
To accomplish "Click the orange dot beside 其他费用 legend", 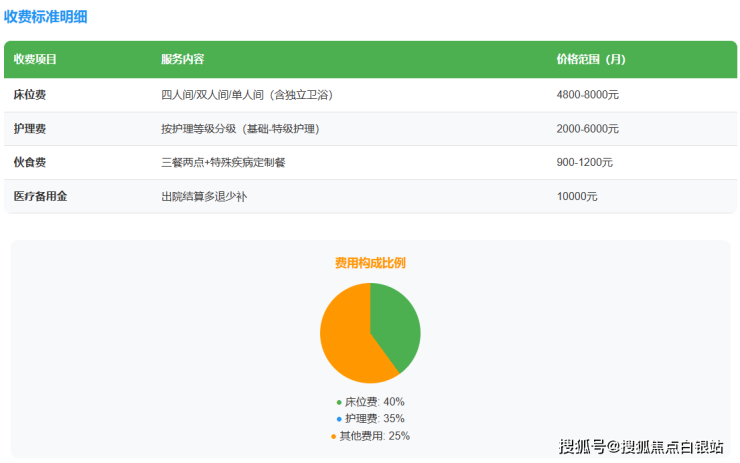I will pos(334,436).
